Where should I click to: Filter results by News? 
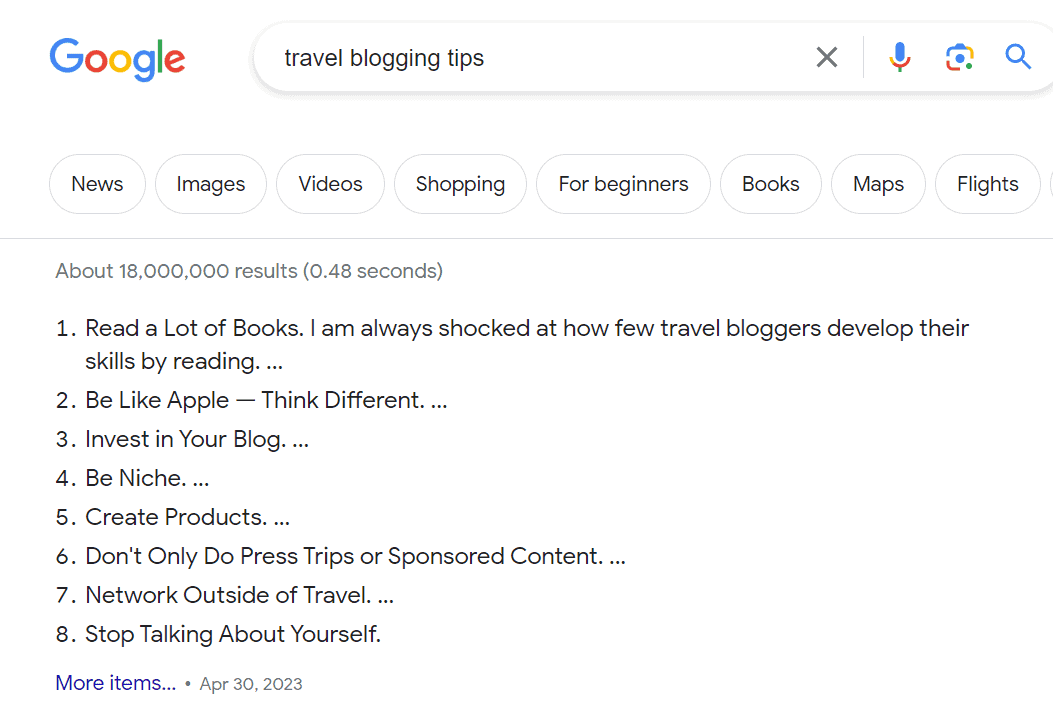[97, 184]
